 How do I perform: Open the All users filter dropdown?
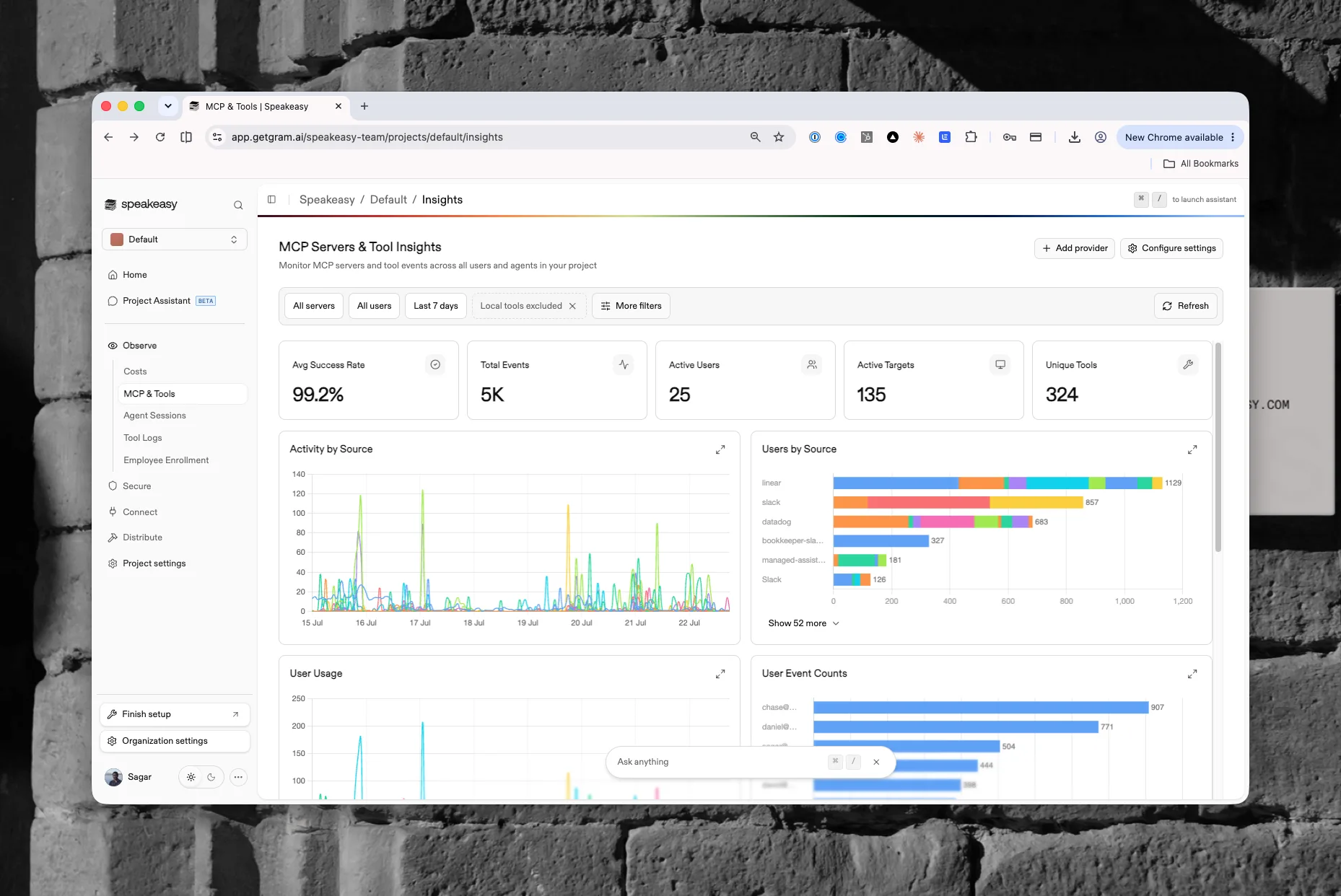pyautogui.click(x=374, y=306)
